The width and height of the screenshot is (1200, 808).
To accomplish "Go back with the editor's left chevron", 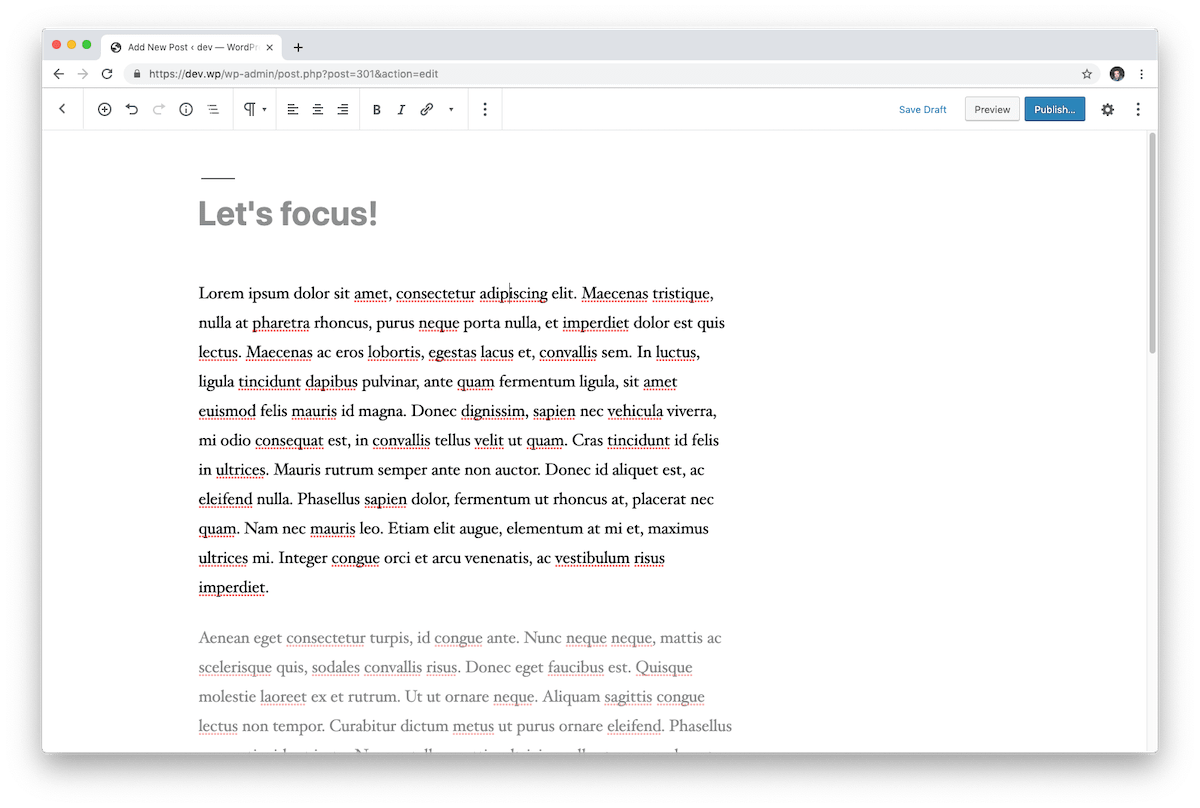I will pyautogui.click(x=62, y=109).
